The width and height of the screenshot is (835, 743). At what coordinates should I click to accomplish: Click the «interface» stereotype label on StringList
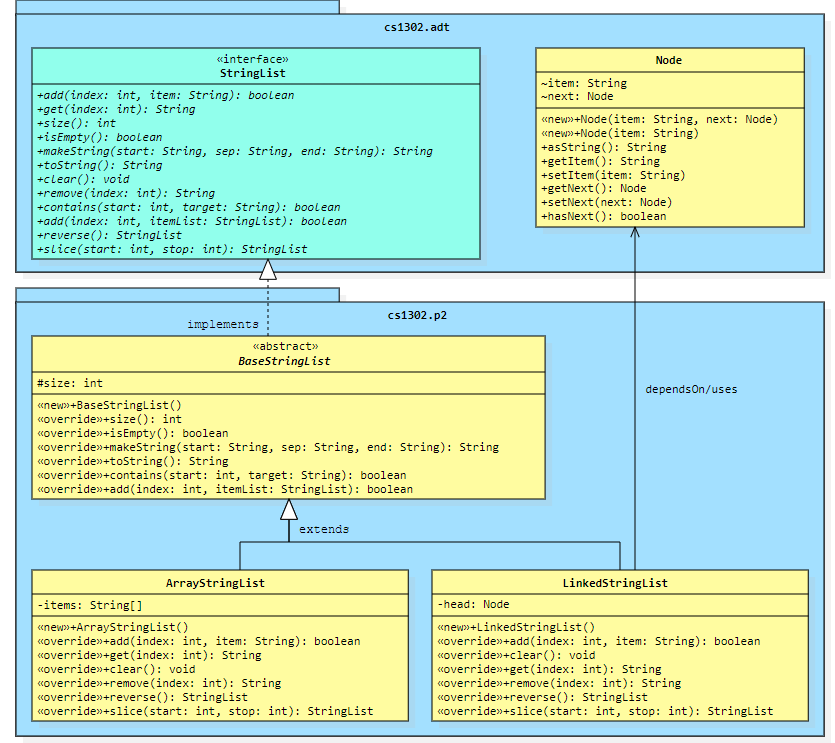point(254,58)
